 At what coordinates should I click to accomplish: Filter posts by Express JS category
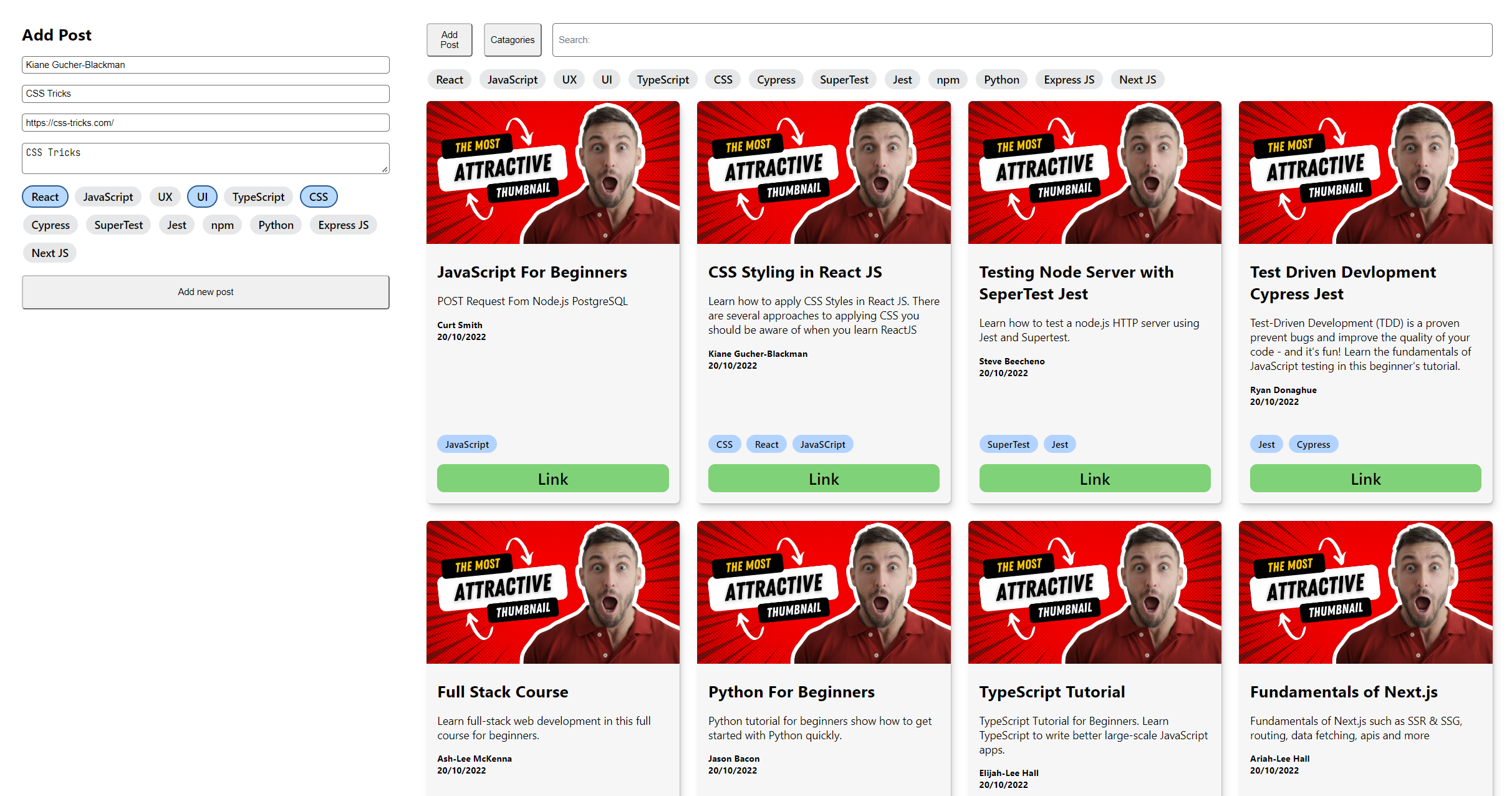point(1069,79)
